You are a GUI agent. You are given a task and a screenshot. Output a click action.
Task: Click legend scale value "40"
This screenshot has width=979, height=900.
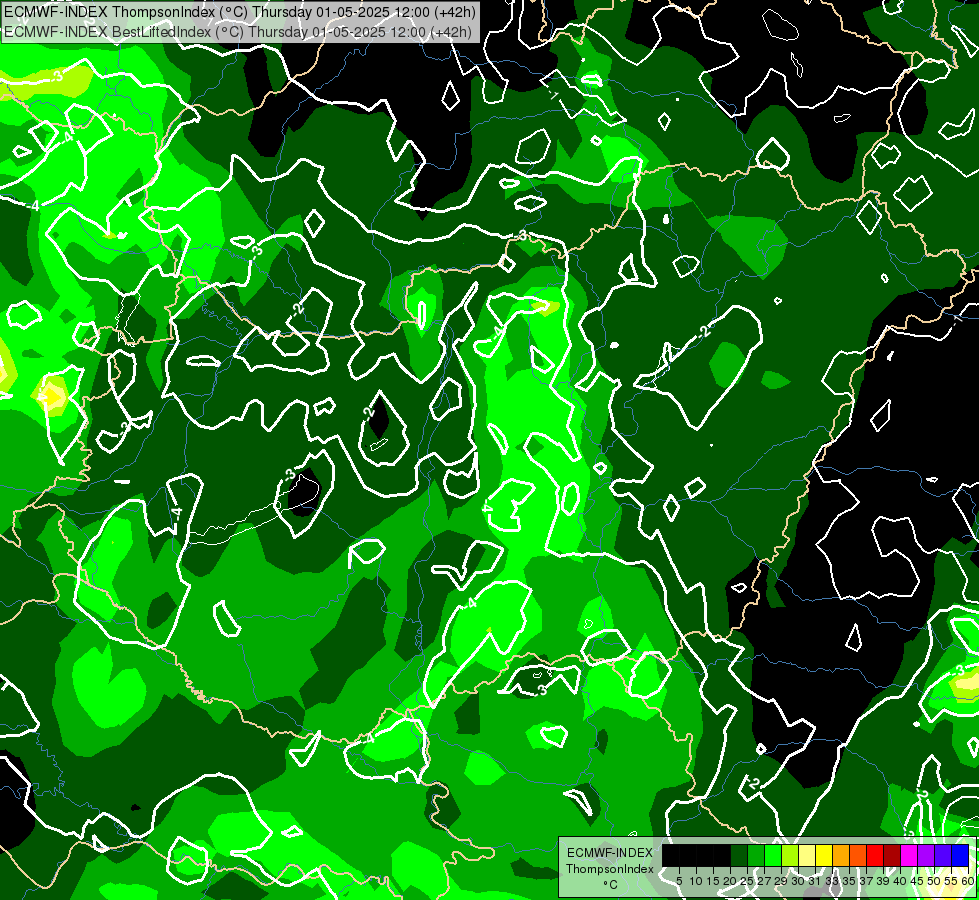pos(900,881)
